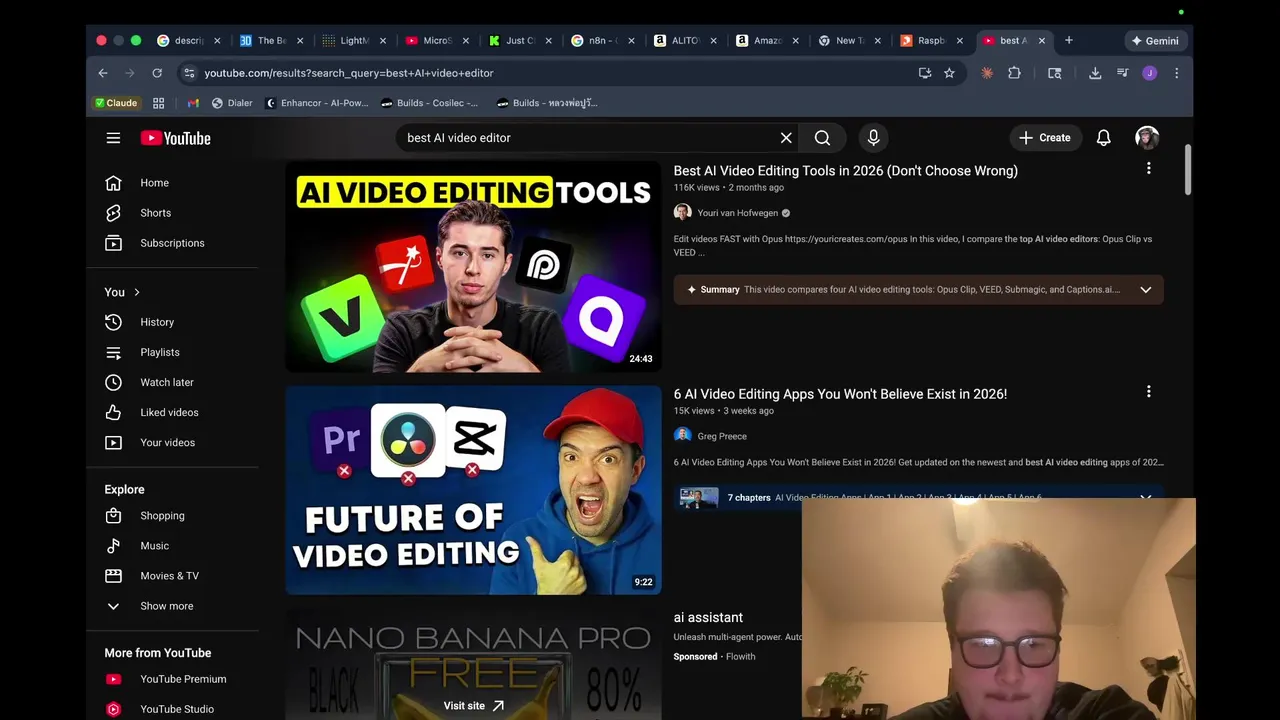
Task: Open the Chrome profile J avatar
Action: pyautogui.click(x=1149, y=73)
